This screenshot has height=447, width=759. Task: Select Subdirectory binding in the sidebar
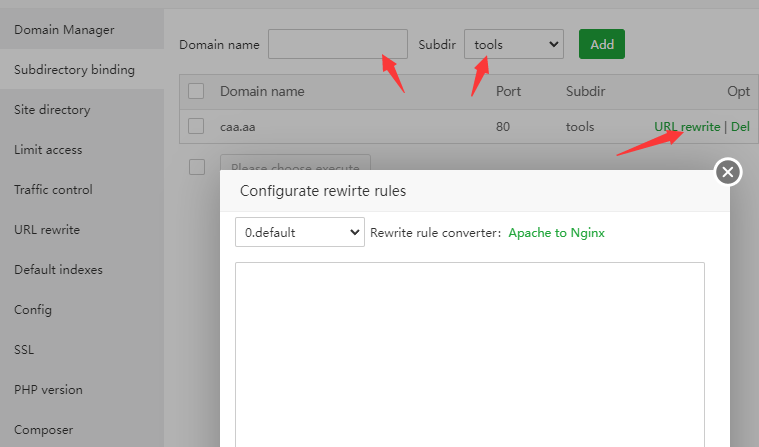point(74,70)
